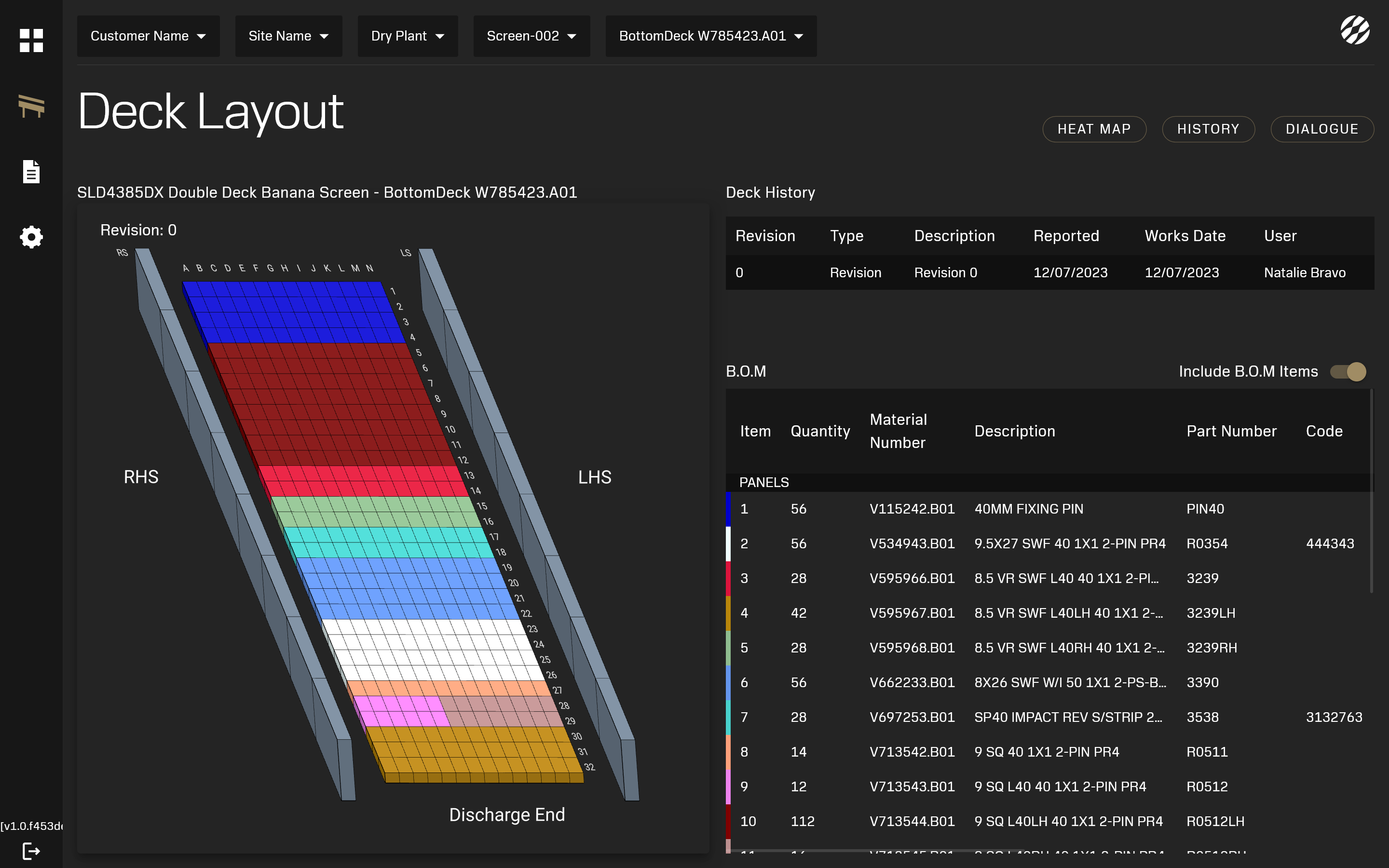Screen dimensions: 1389x868
Task: Open the DIALOGUE panel
Action: 1322,129
